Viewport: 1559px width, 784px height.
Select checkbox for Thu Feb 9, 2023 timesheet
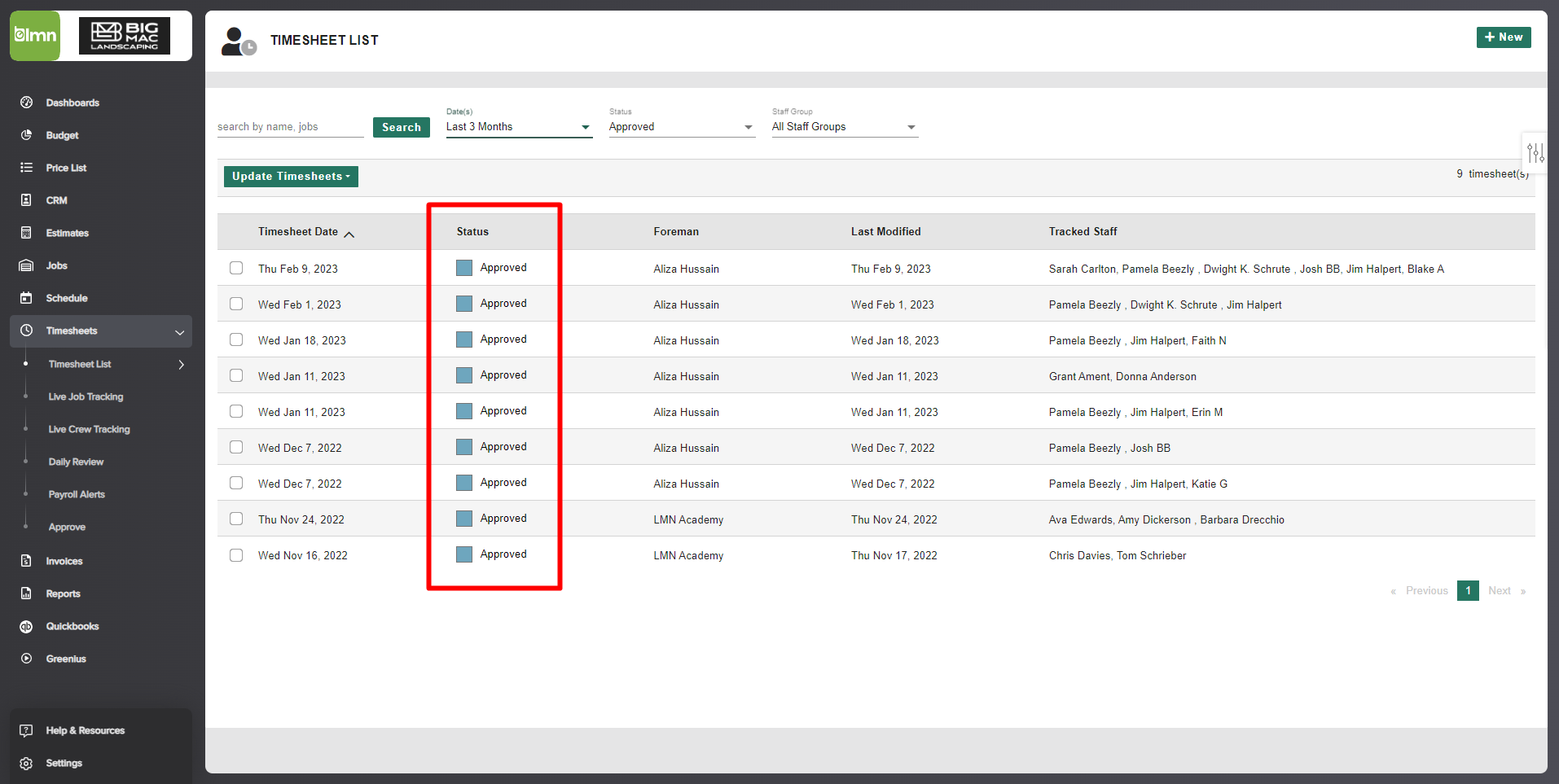click(236, 268)
